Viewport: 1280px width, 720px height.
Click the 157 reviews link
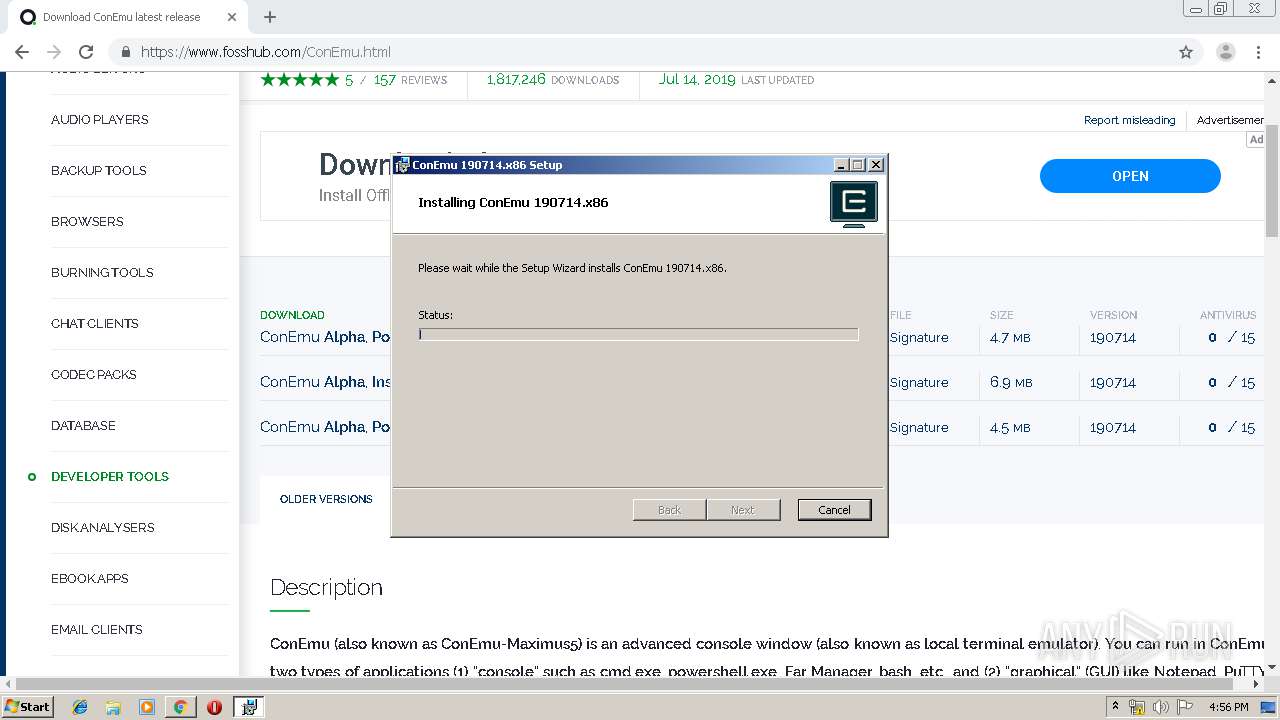(410, 80)
